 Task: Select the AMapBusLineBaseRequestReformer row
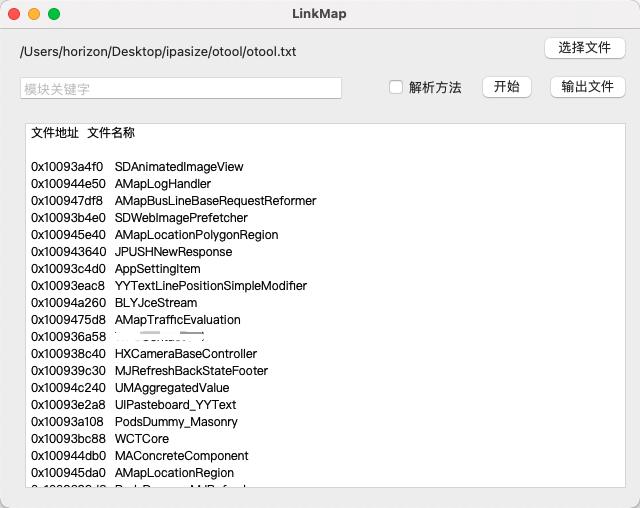point(173,201)
